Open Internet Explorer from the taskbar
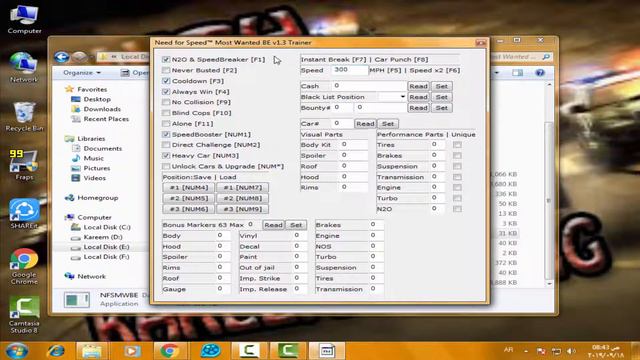The height and width of the screenshot is (360, 640). [x=56, y=351]
